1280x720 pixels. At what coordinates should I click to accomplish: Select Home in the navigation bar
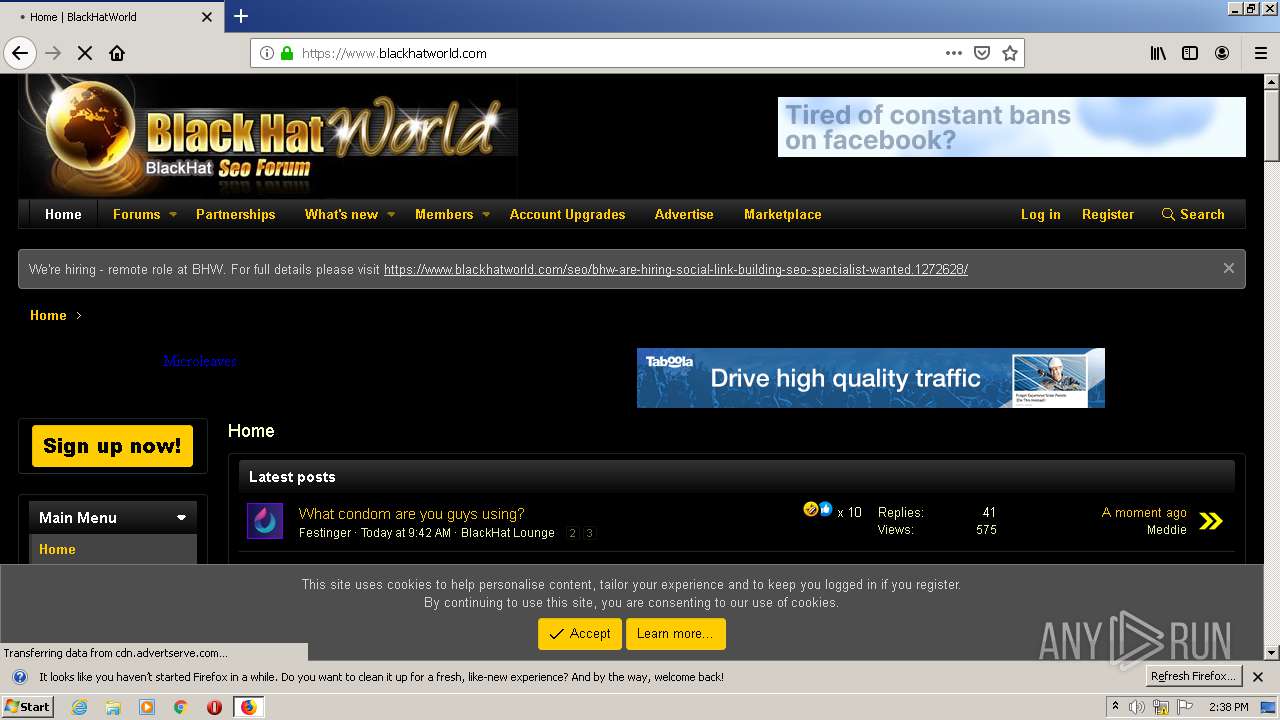(x=63, y=214)
